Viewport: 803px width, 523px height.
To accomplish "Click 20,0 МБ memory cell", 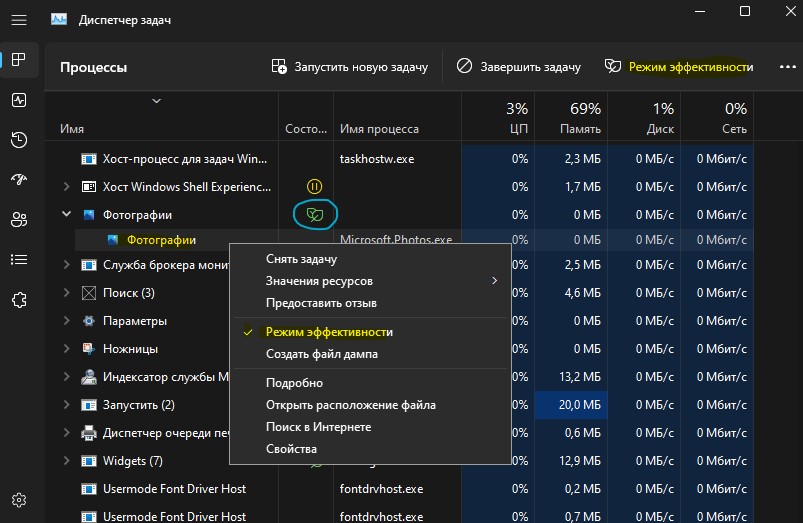I will (571, 405).
